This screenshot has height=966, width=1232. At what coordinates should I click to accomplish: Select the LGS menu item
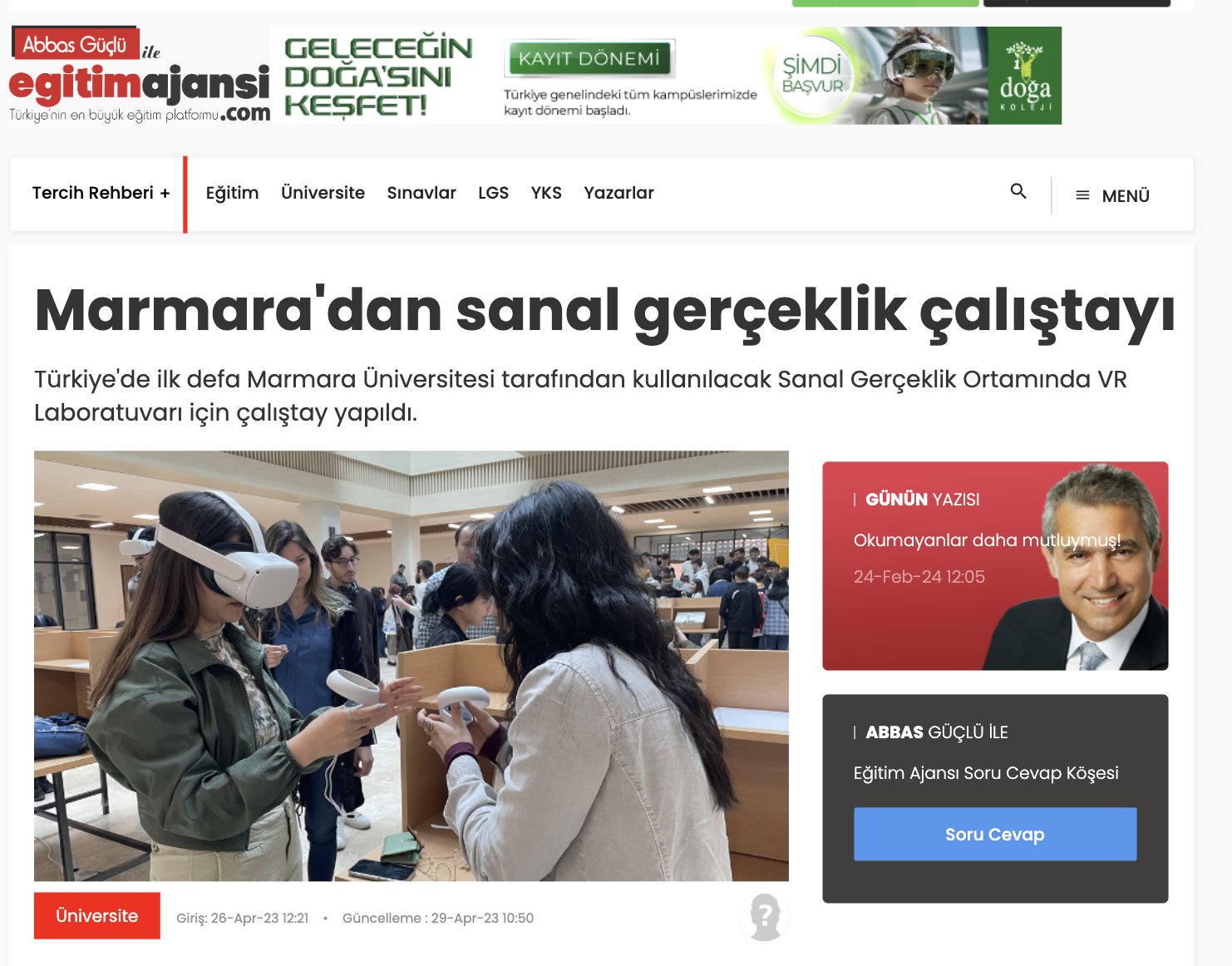click(x=493, y=193)
